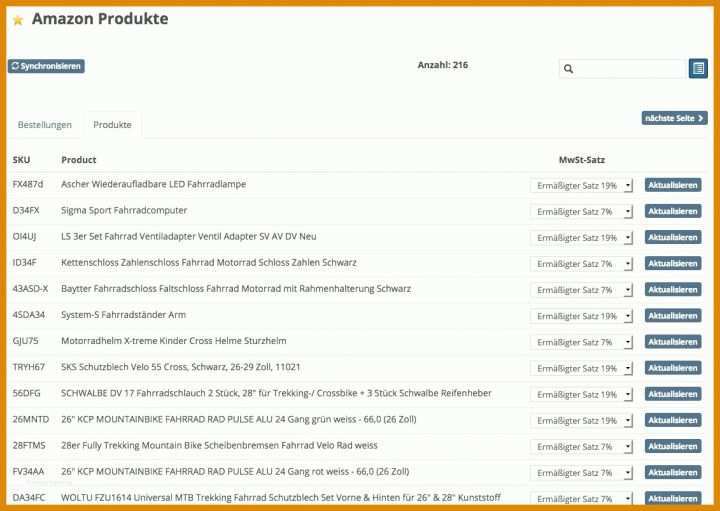The height and width of the screenshot is (511, 720).
Task: Click the magnifier search icon
Action: click(x=568, y=69)
